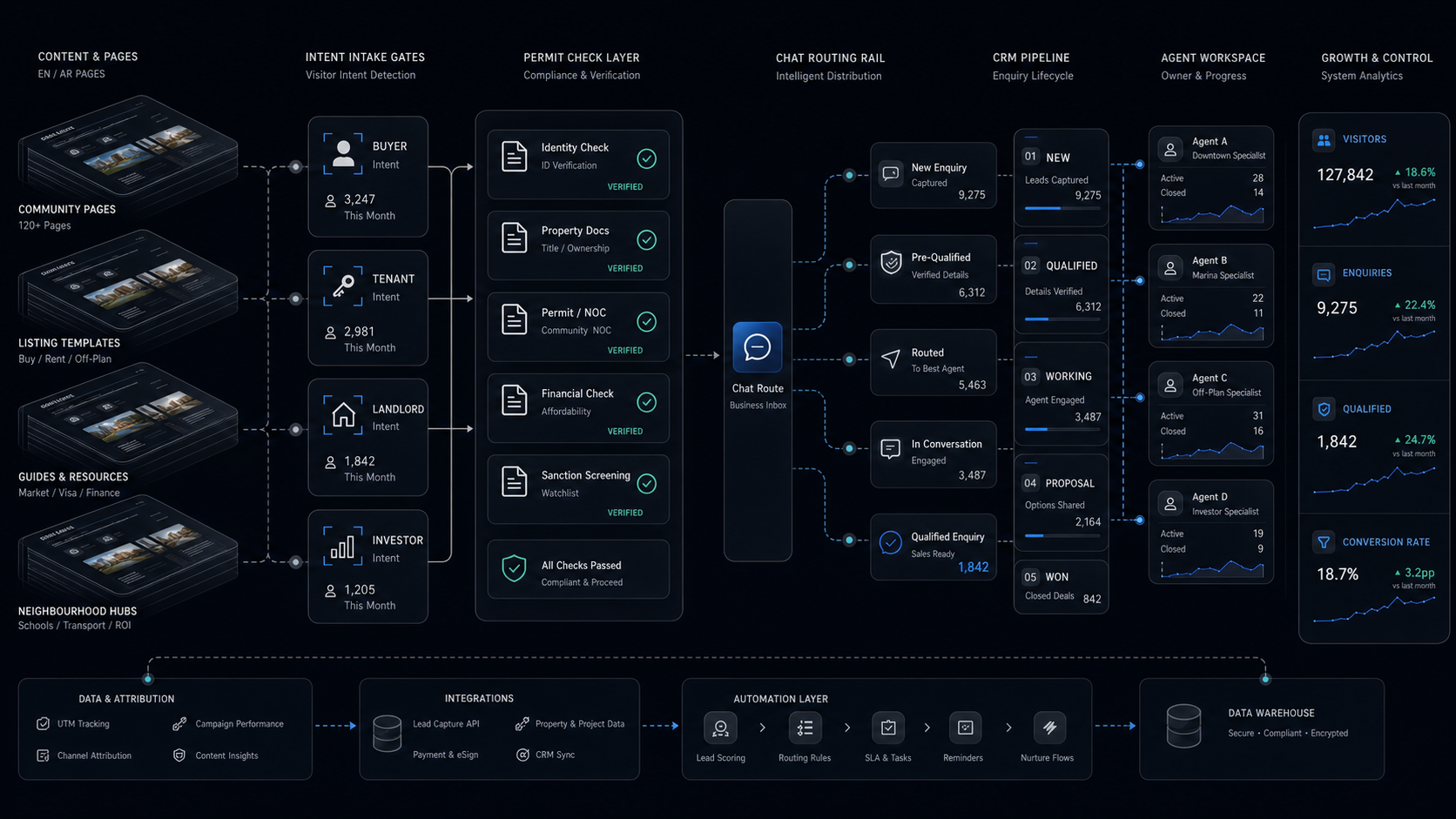Open the Agent A Downtown Specialist card

point(1210,178)
